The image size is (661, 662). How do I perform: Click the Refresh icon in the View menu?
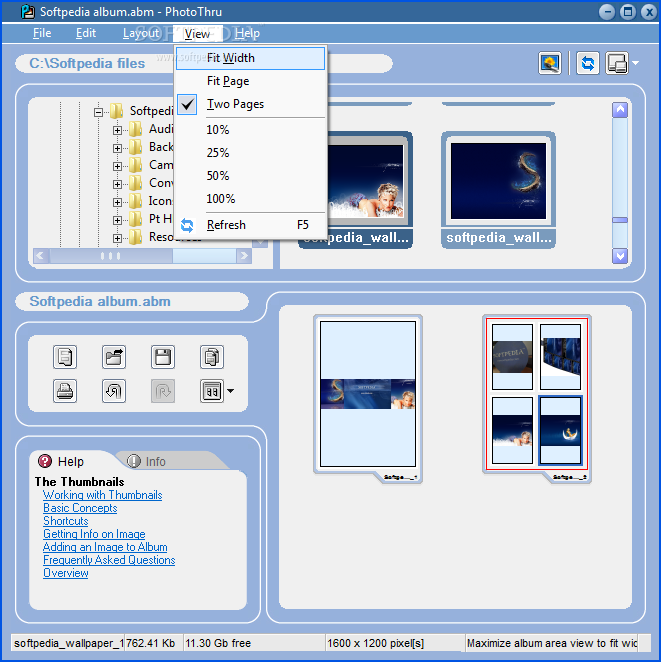click(187, 225)
